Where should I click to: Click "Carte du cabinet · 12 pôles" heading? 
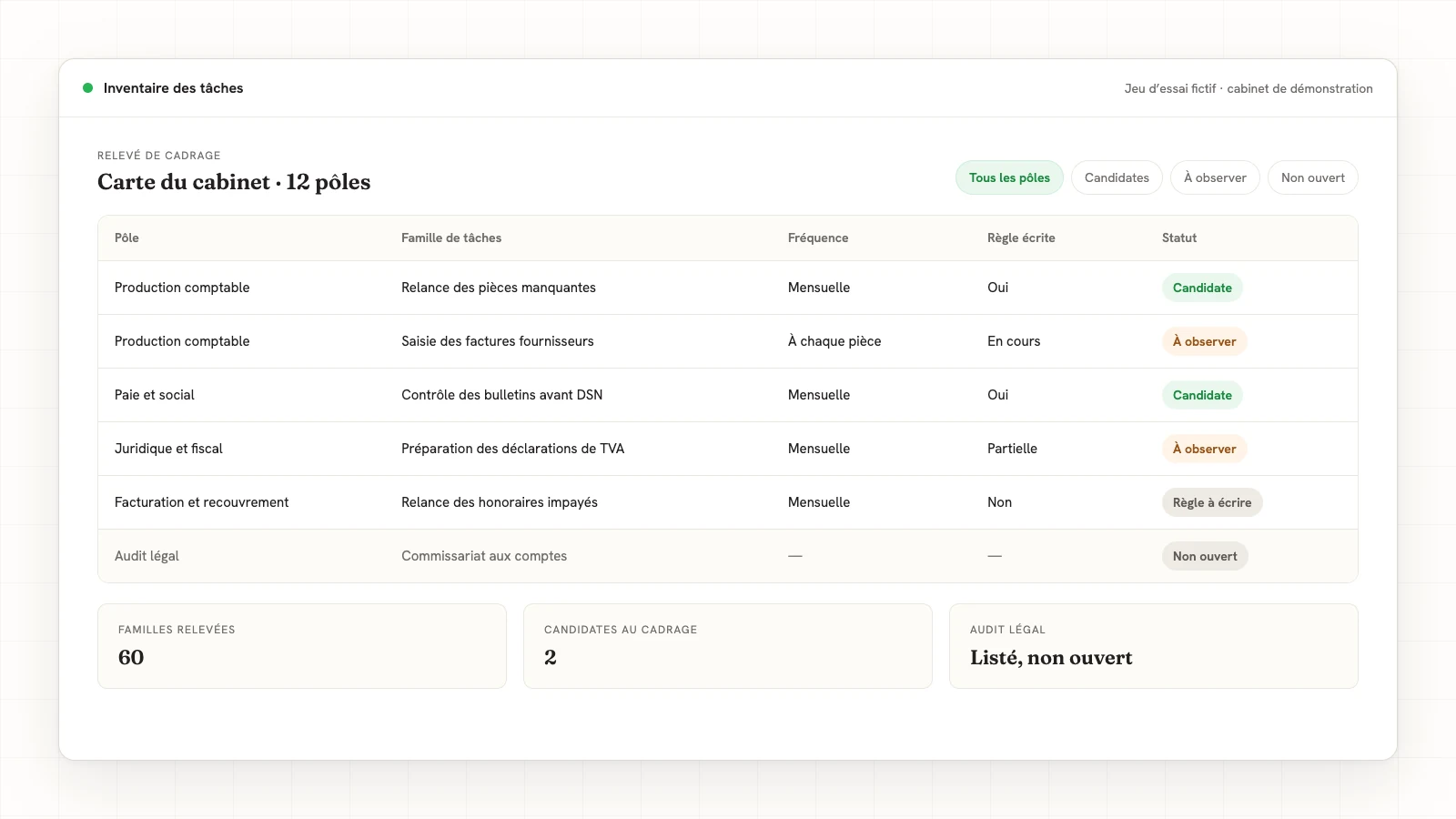click(234, 182)
